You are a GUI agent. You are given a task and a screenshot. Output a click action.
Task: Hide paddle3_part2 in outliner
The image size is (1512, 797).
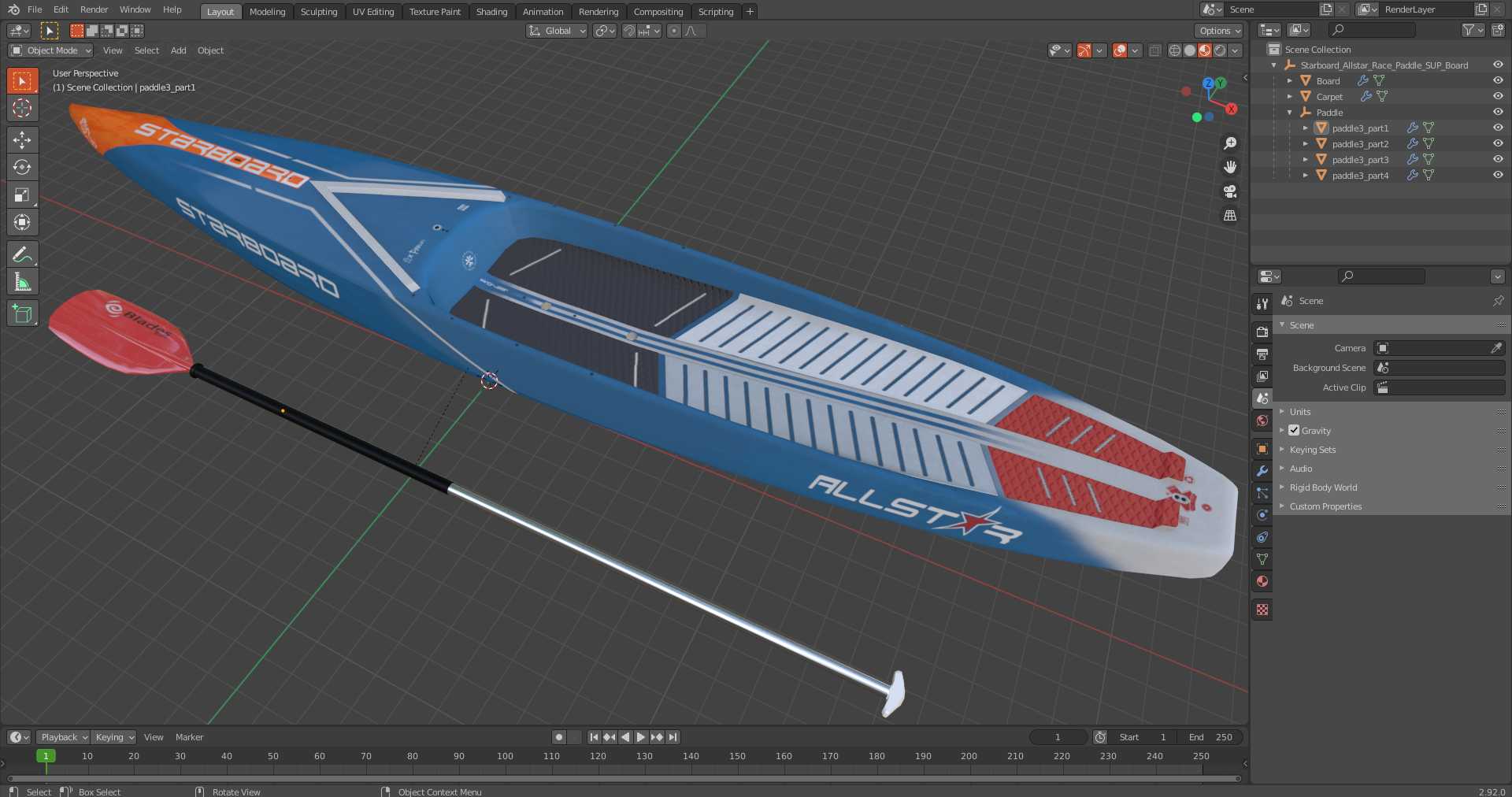[1498, 143]
